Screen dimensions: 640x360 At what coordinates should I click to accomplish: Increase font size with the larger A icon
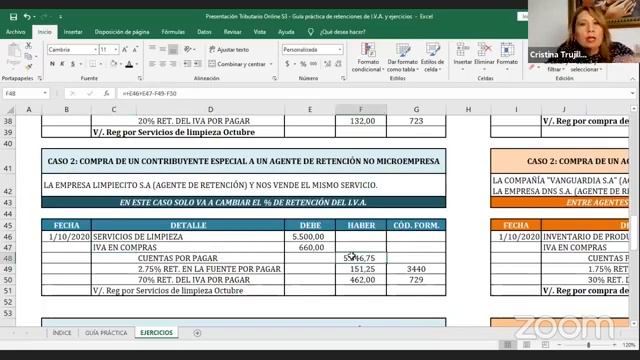coord(125,49)
